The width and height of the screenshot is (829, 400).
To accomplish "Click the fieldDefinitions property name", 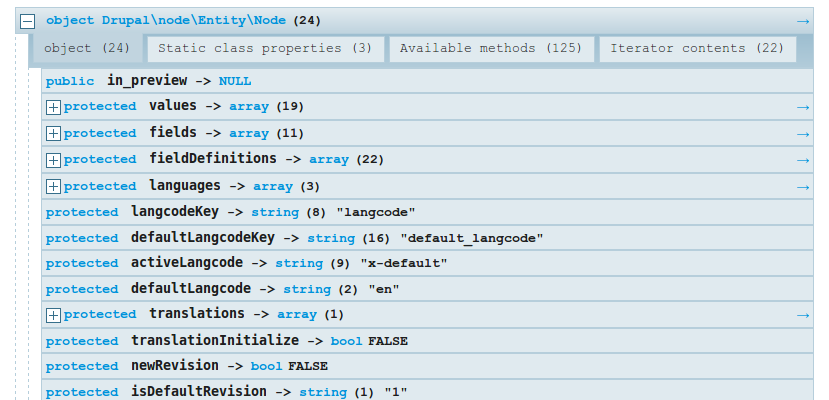I will click(213, 159).
